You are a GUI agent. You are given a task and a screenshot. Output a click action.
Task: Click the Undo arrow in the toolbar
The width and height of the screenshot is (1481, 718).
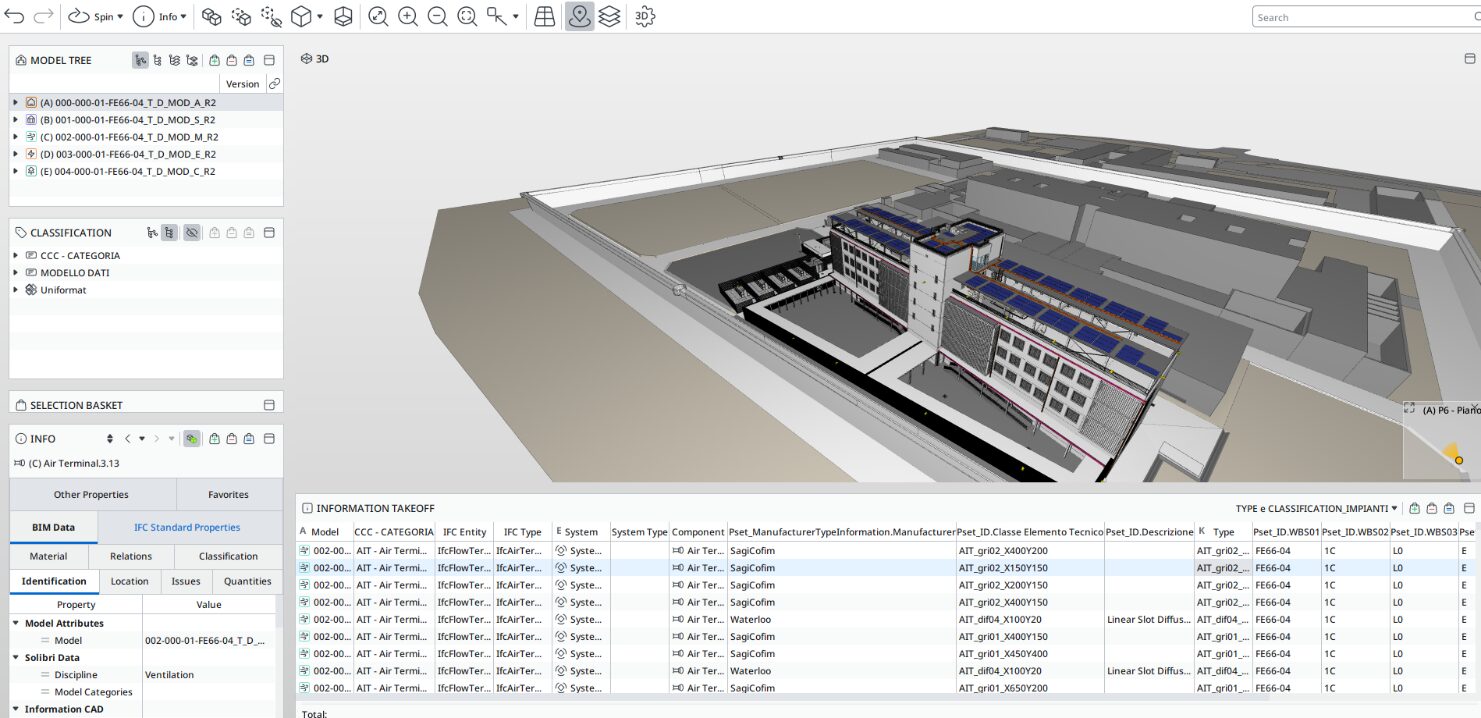tap(14, 17)
